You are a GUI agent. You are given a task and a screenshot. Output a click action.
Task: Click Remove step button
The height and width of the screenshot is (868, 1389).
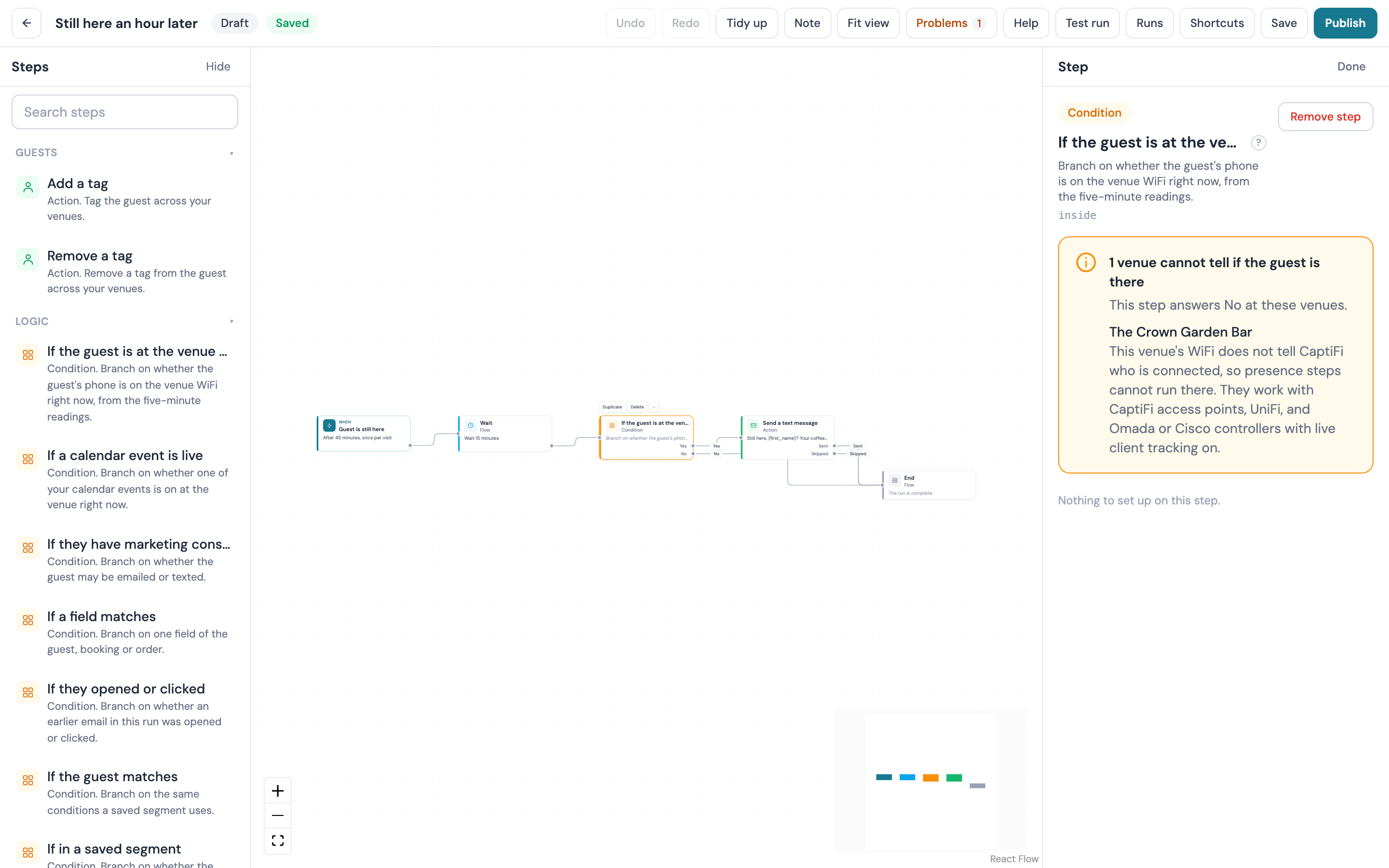click(x=1325, y=117)
